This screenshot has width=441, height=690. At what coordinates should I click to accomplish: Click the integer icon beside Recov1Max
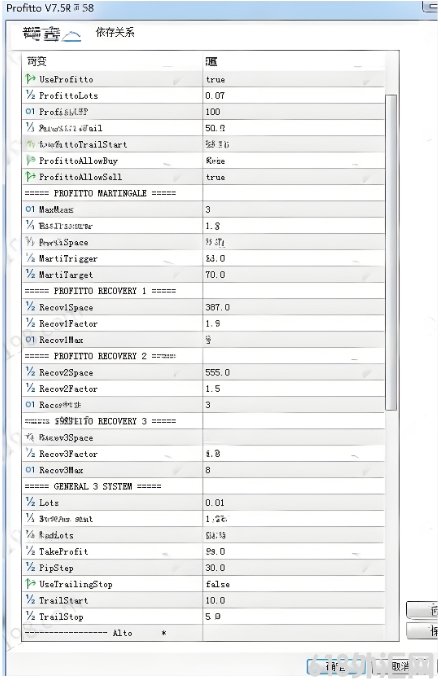[x=30, y=340]
